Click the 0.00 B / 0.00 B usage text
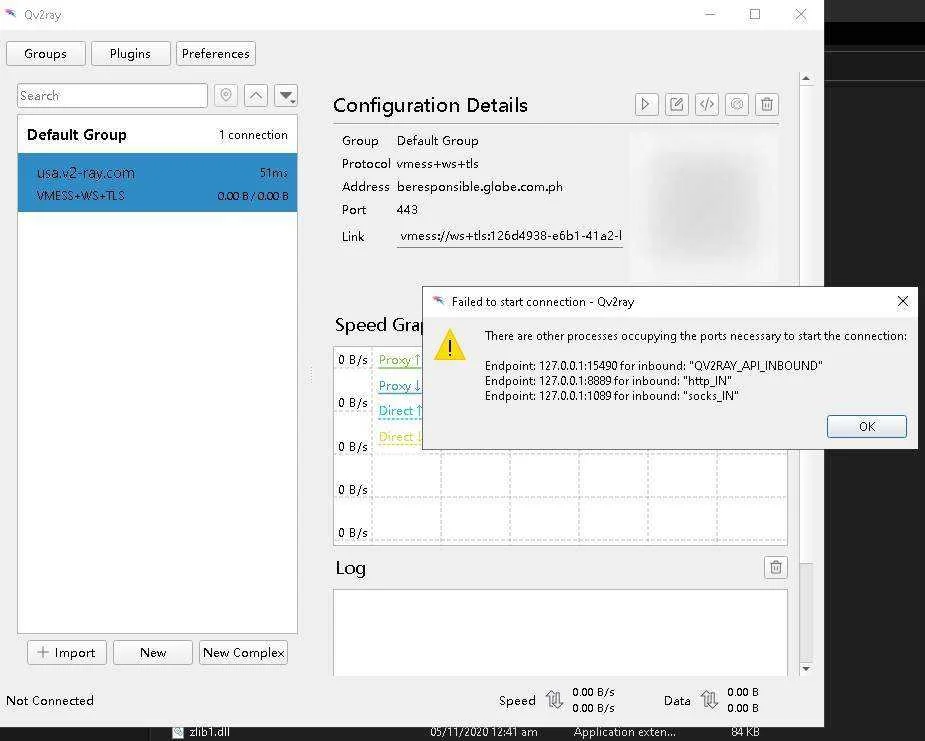Viewport: 925px width, 741px height. (x=252, y=196)
